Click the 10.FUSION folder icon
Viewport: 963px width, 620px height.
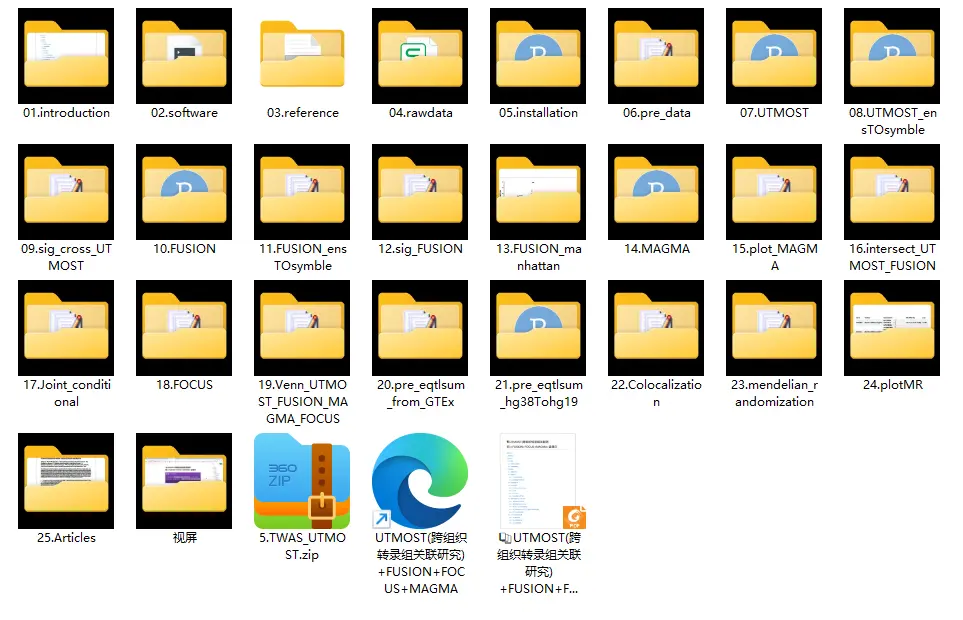tap(184, 192)
